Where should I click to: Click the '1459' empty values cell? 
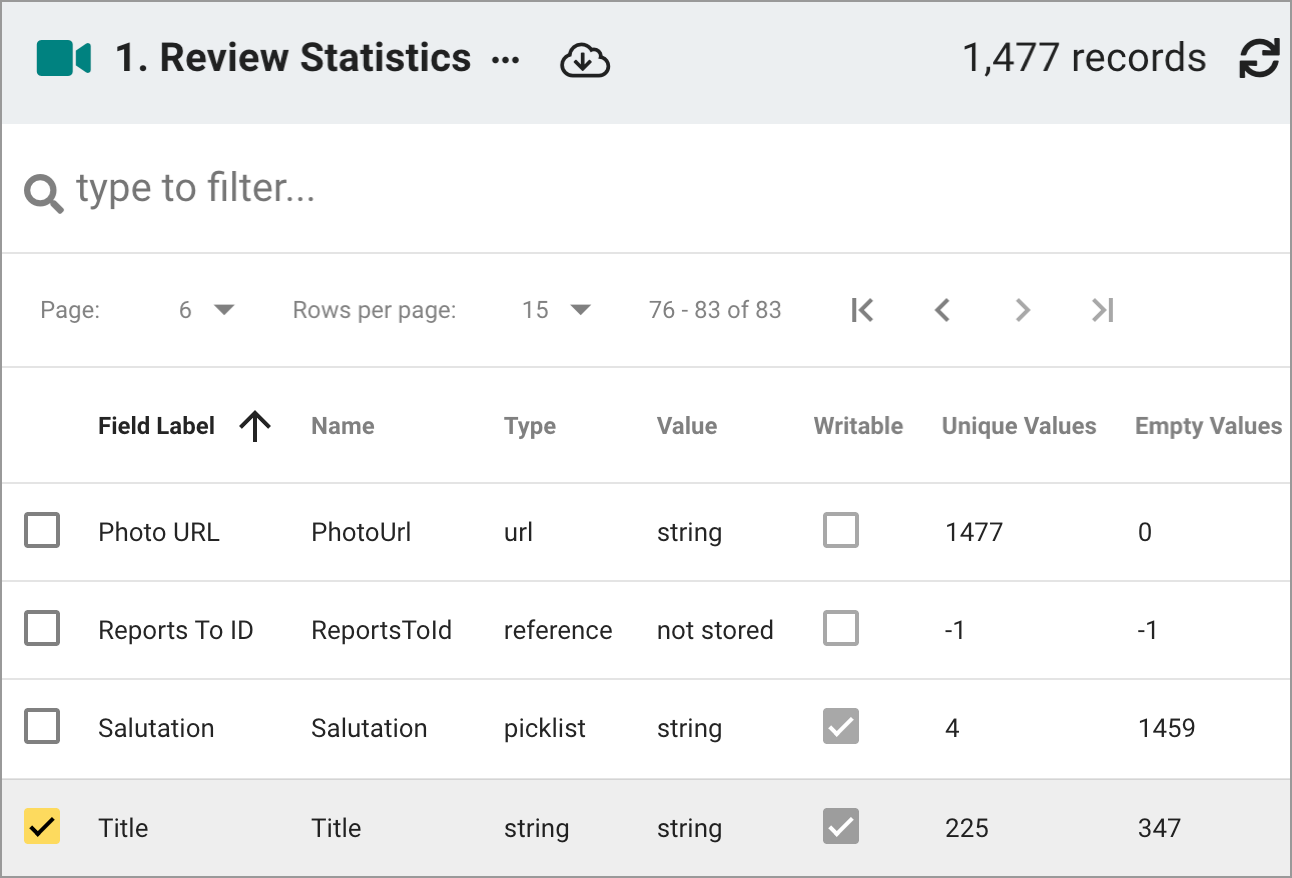(1166, 728)
